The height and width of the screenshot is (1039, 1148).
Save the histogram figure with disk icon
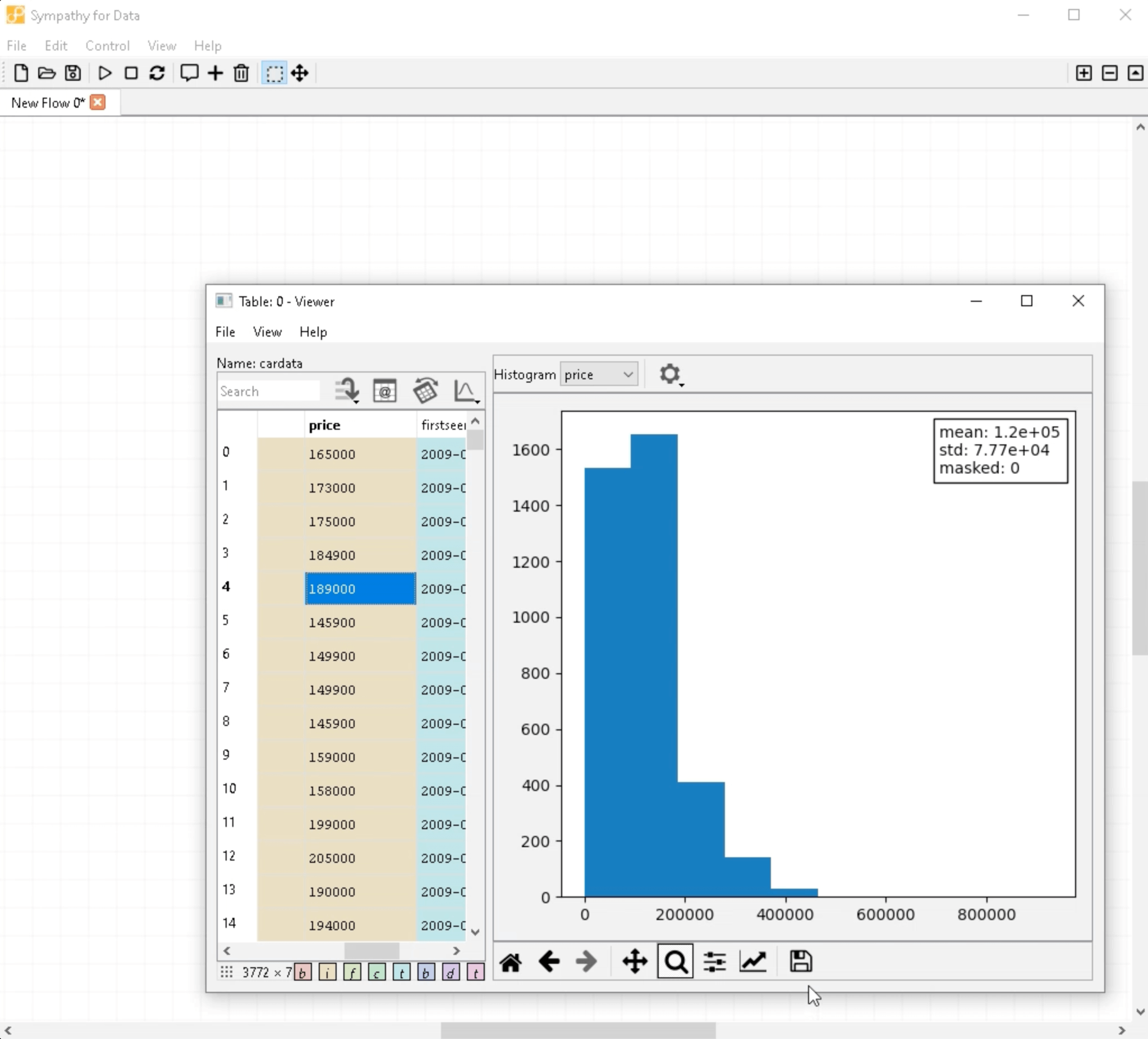point(801,962)
